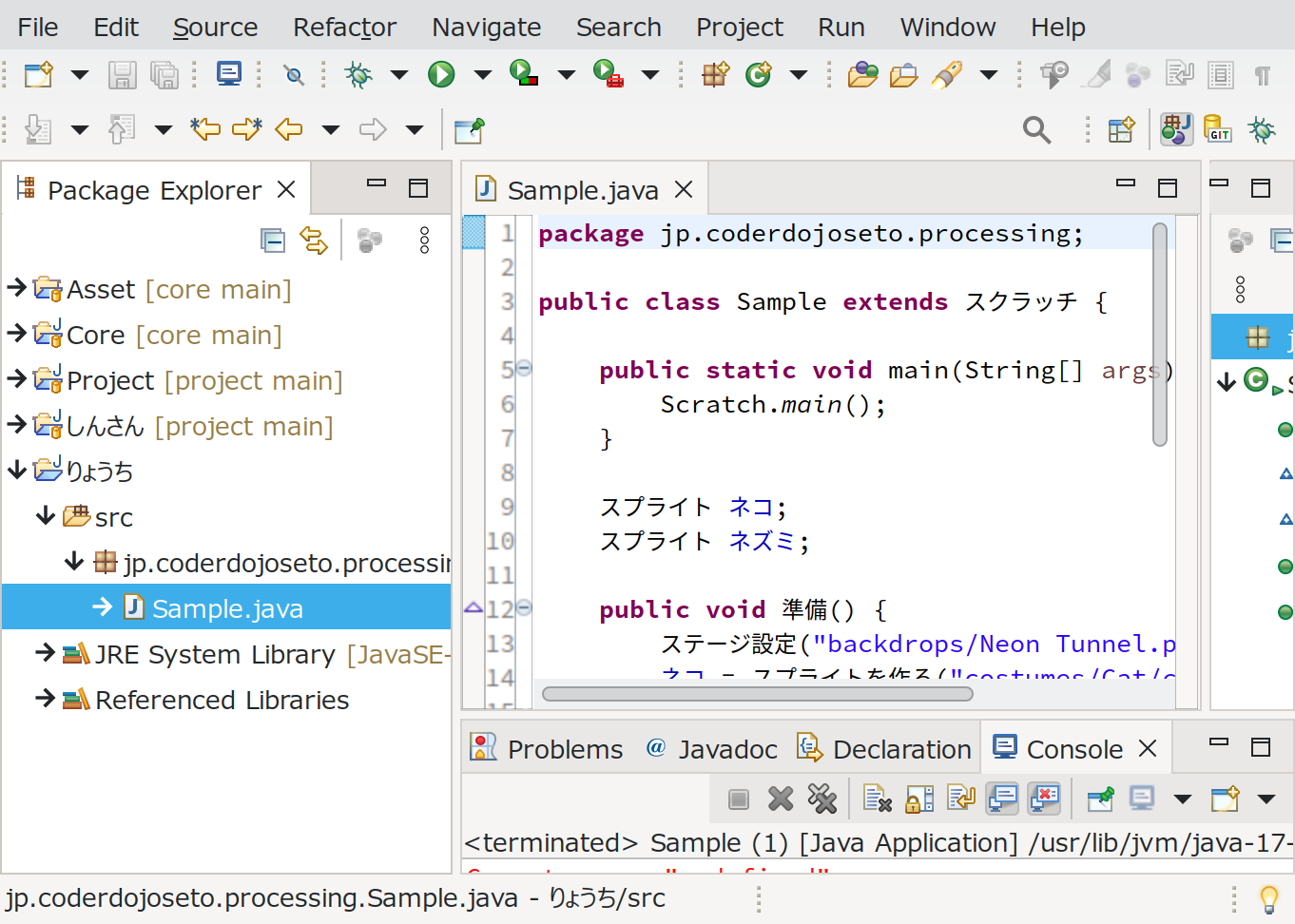Collapse the src folder

point(45,516)
